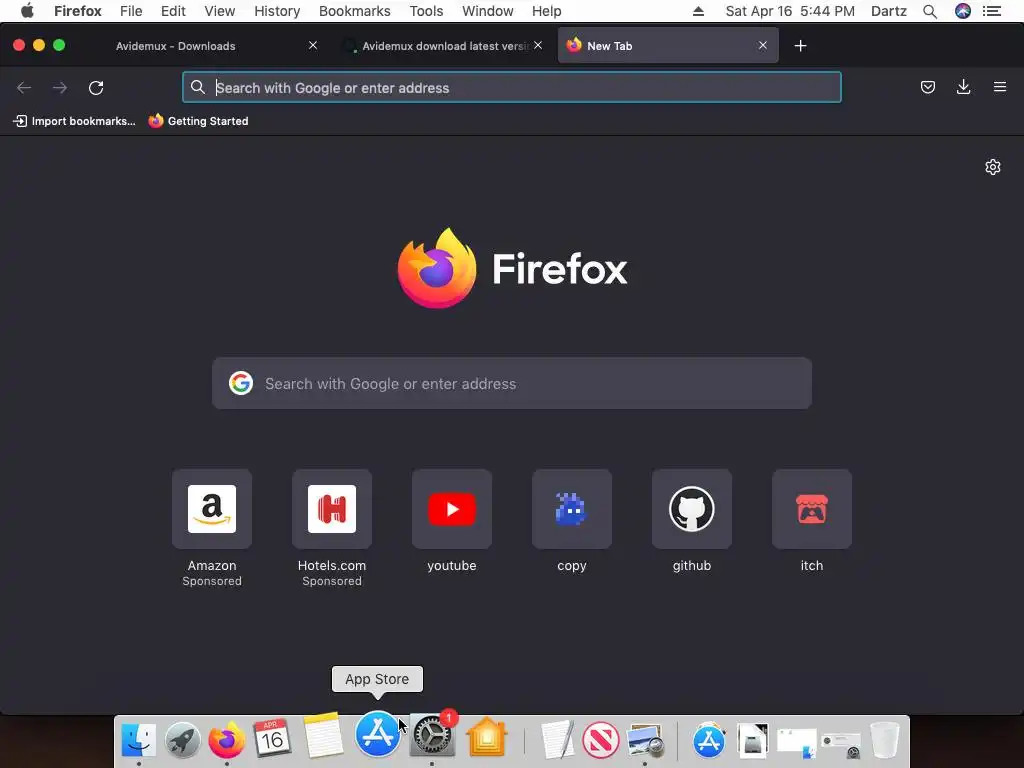Image resolution: width=1024 pixels, height=768 pixels.
Task: Open the Tools menu
Action: pos(426,11)
